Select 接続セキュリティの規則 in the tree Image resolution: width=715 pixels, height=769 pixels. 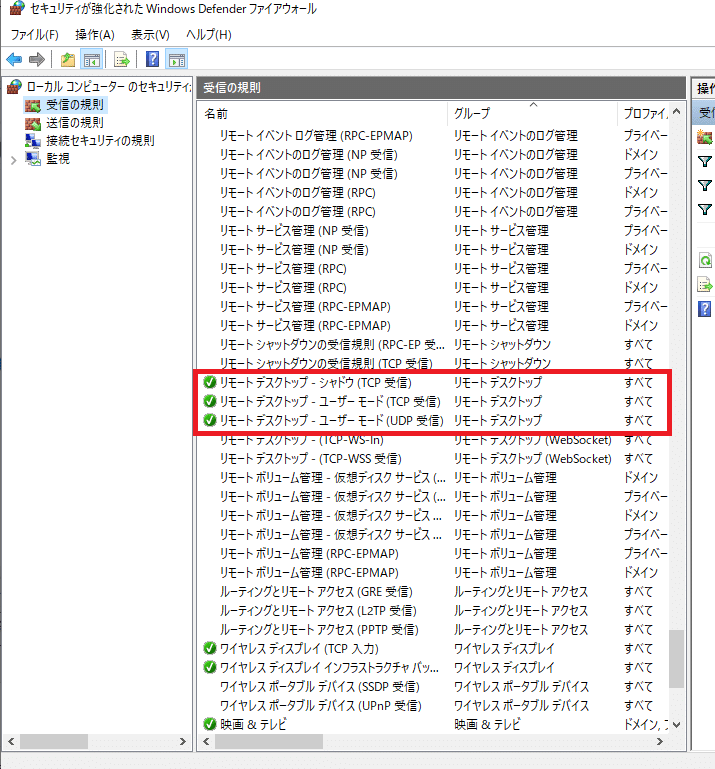[100, 141]
